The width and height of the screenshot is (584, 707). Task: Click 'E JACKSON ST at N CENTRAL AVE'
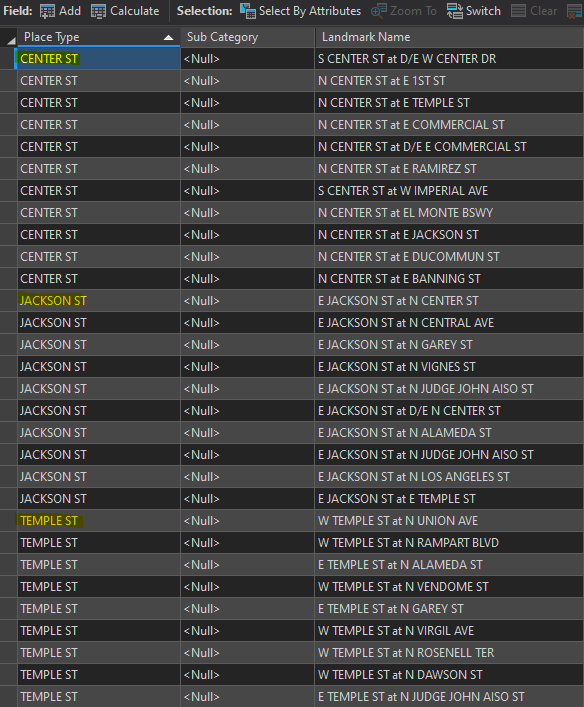[406, 323]
